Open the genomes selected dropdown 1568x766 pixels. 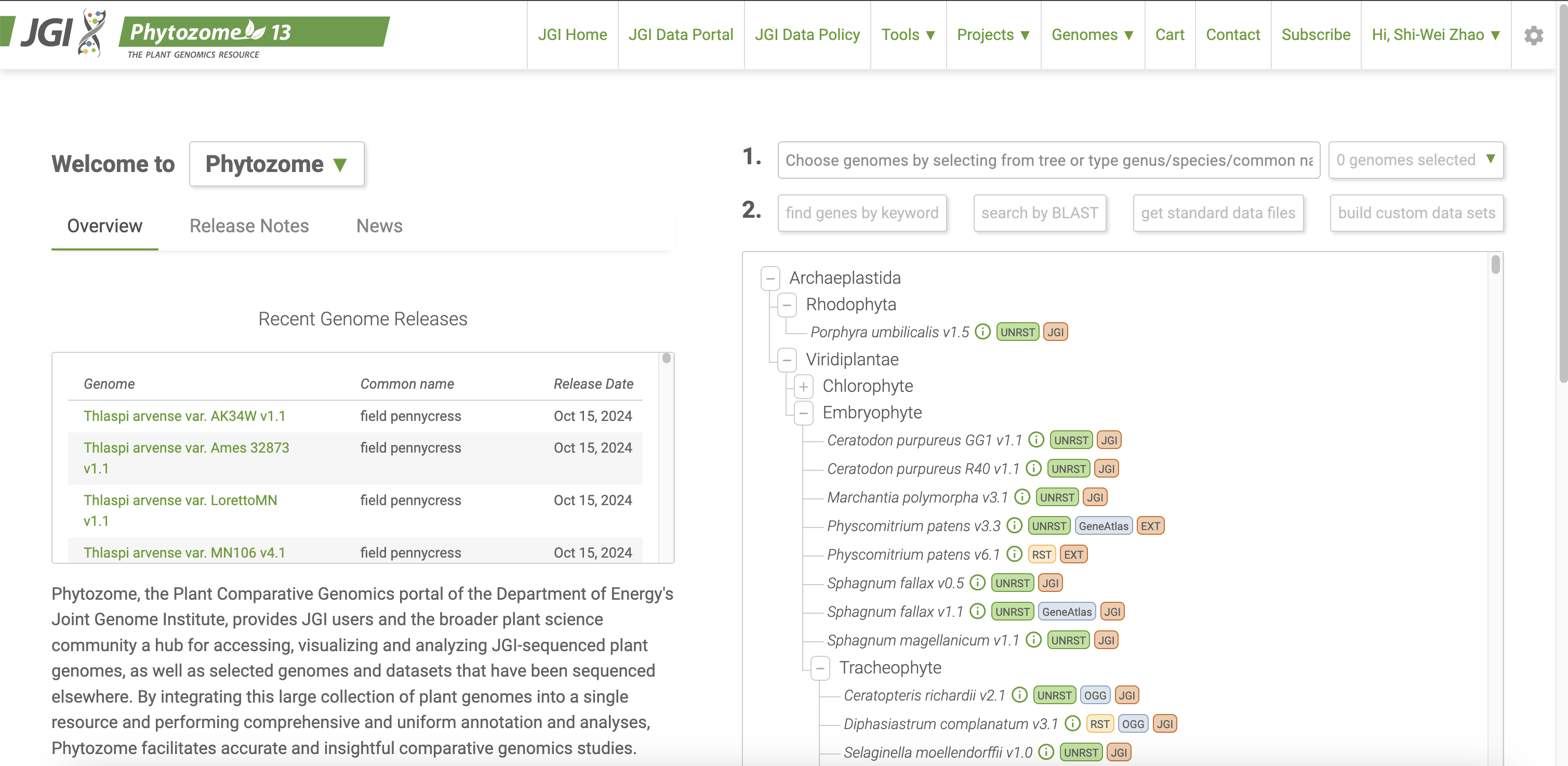[x=1415, y=160]
